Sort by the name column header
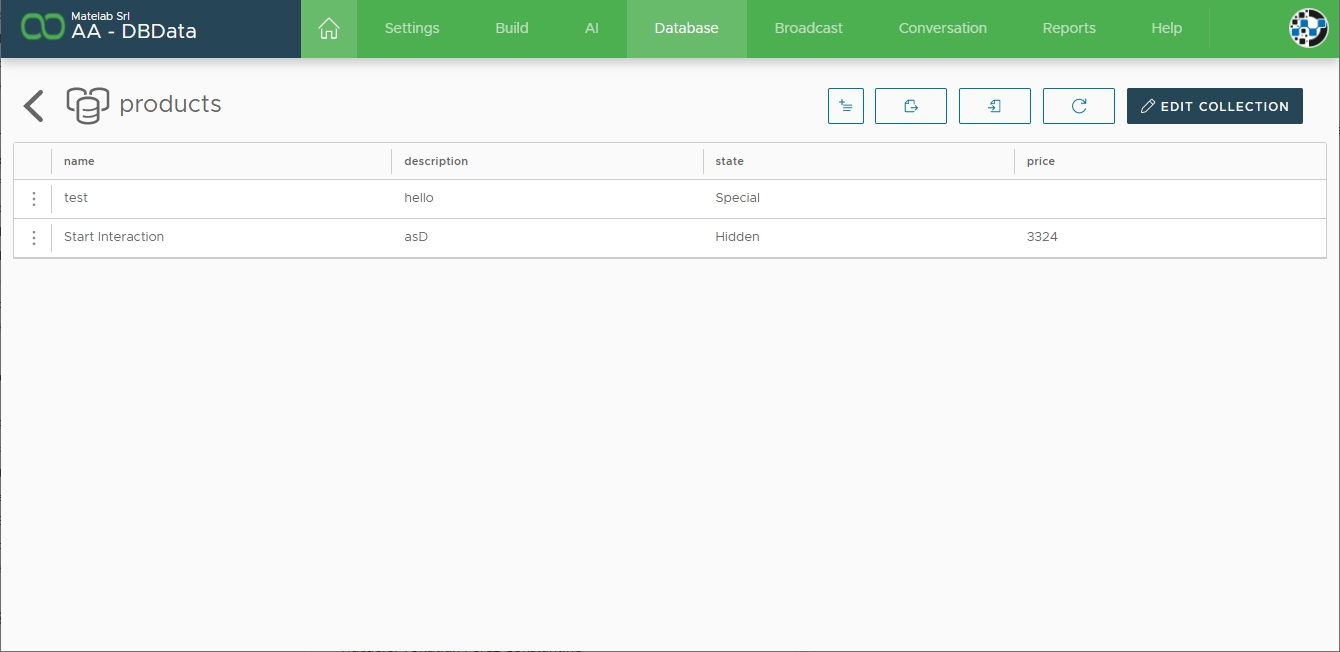Image resolution: width=1340 pixels, height=652 pixels. click(79, 161)
